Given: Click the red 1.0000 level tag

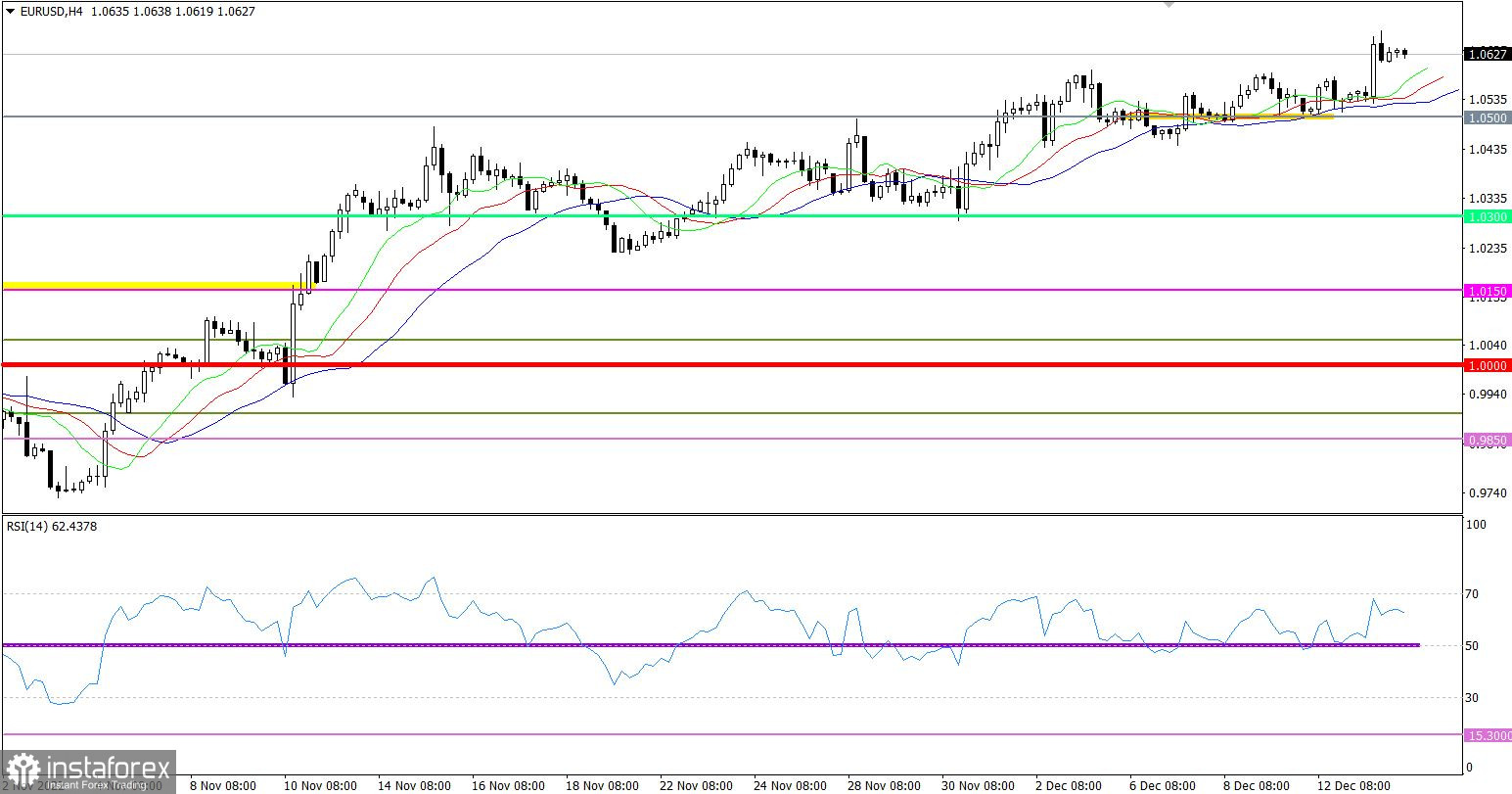Looking at the screenshot, I should pyautogui.click(x=1486, y=365).
